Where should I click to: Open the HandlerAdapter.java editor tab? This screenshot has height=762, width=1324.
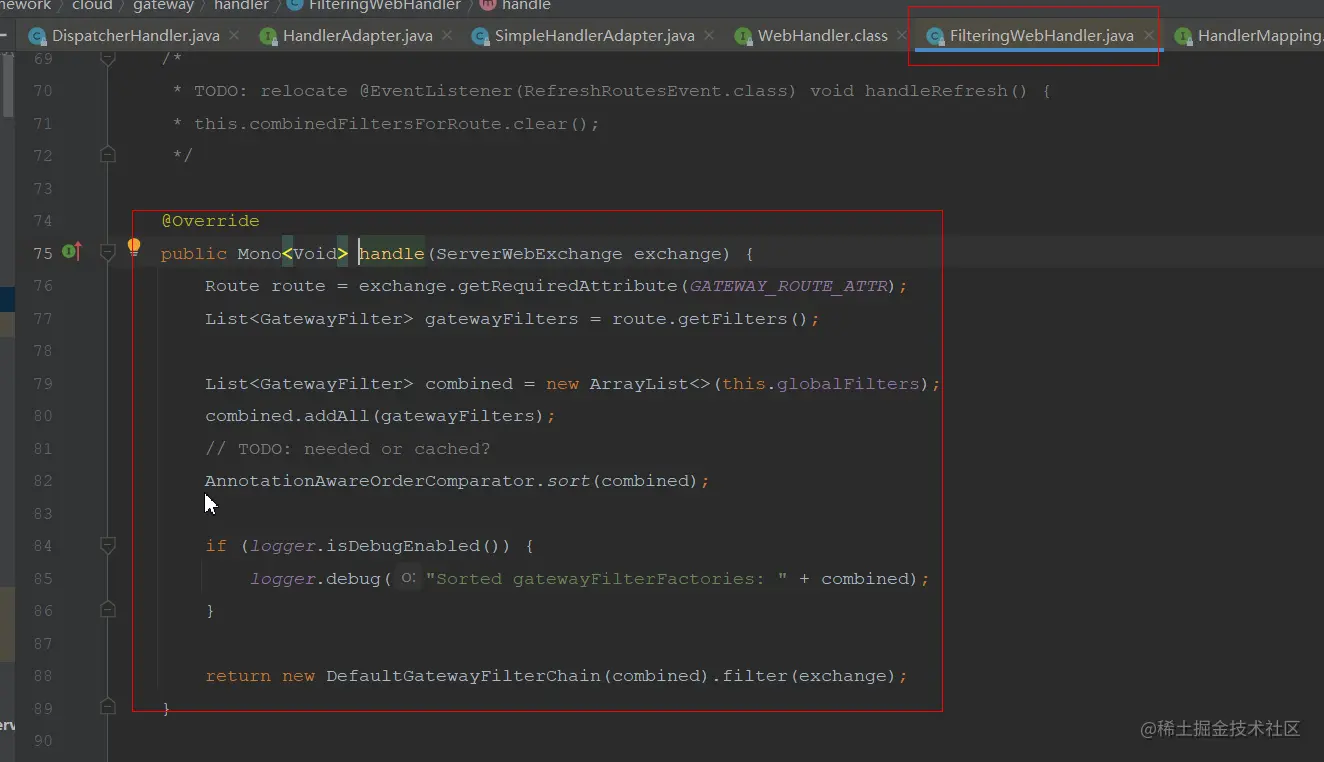[x=357, y=36]
